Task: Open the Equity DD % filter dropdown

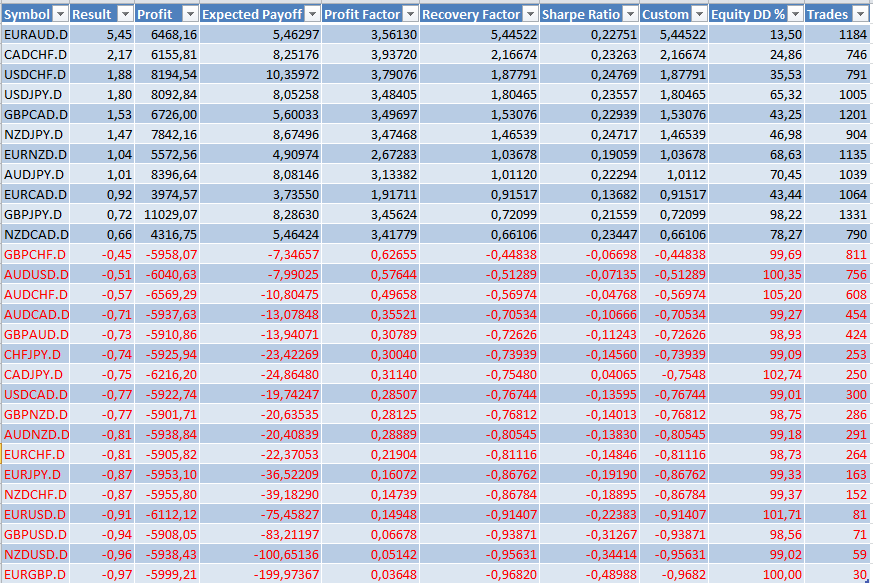Action: click(796, 14)
